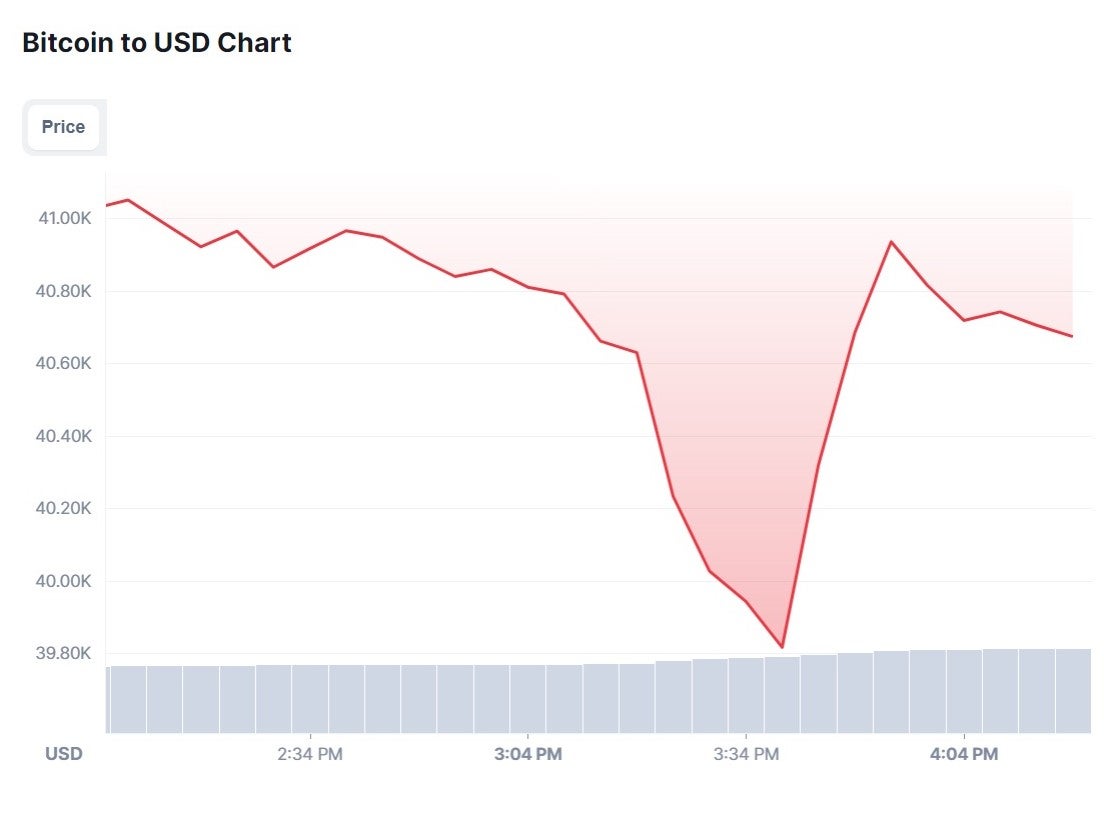1104x828 pixels.
Task: Click the last volume bar on the right
Action: coord(1072,691)
